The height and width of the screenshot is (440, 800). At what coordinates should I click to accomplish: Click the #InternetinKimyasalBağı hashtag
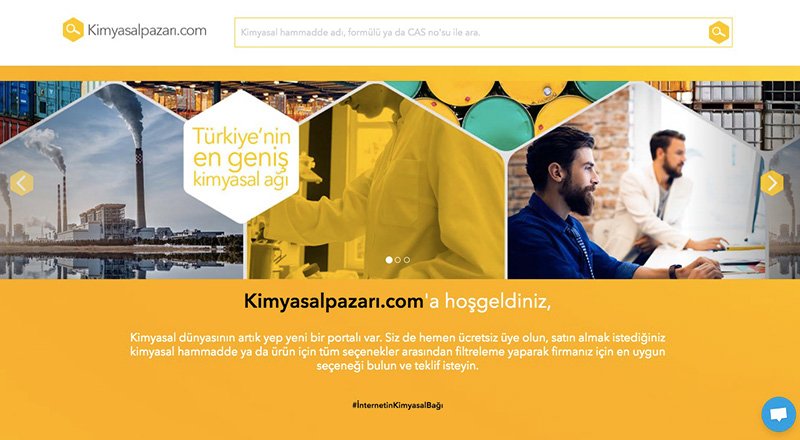click(397, 405)
